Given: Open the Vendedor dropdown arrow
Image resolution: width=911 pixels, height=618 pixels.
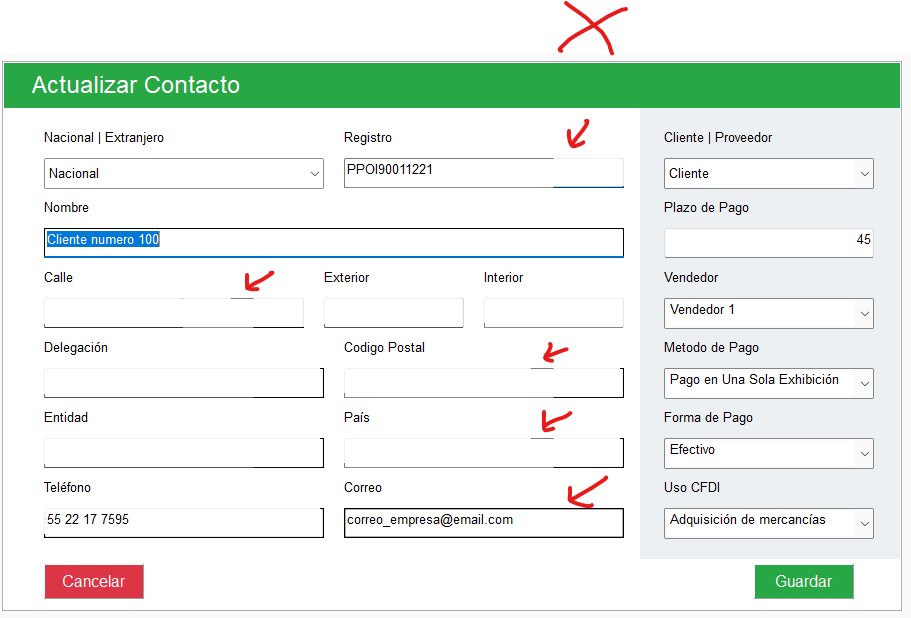Looking at the screenshot, I should point(865,314).
